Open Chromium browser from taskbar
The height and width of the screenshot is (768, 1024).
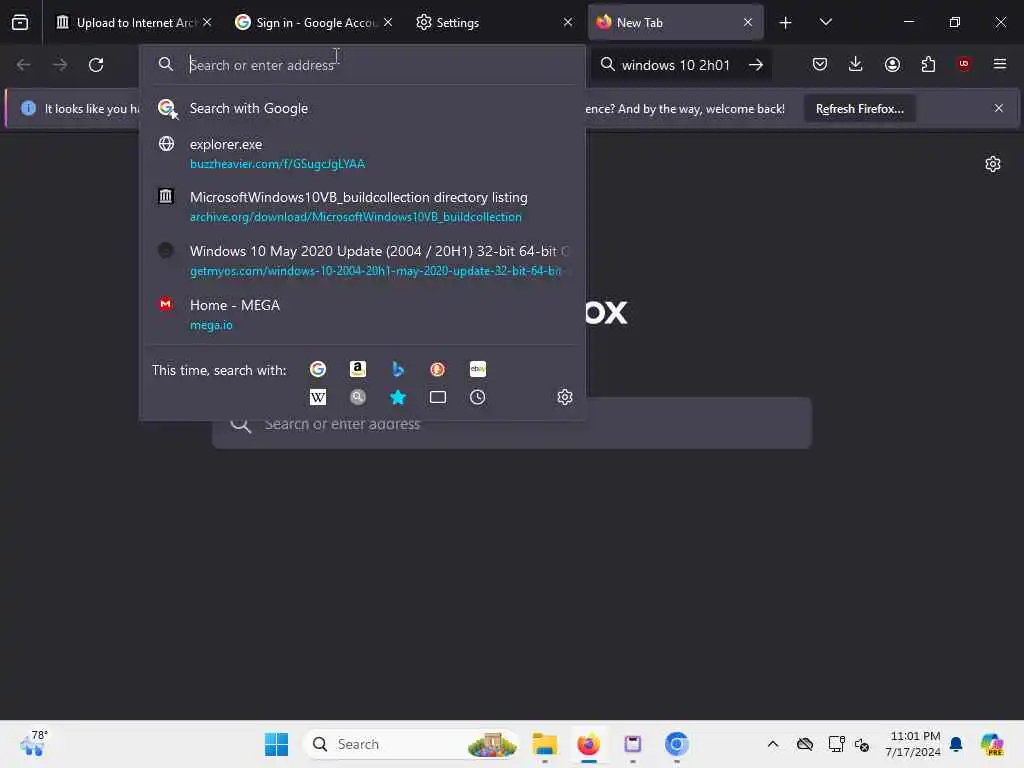click(677, 744)
